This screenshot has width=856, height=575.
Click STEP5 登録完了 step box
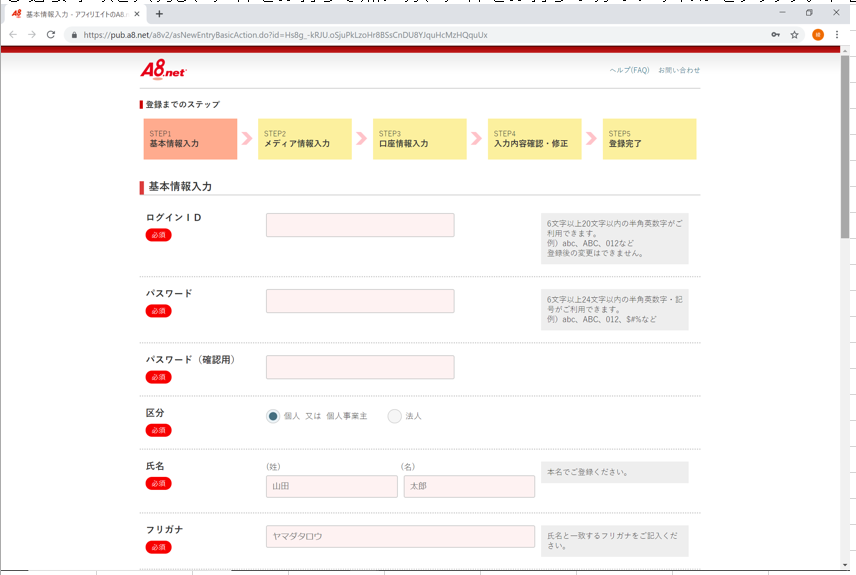click(x=650, y=139)
